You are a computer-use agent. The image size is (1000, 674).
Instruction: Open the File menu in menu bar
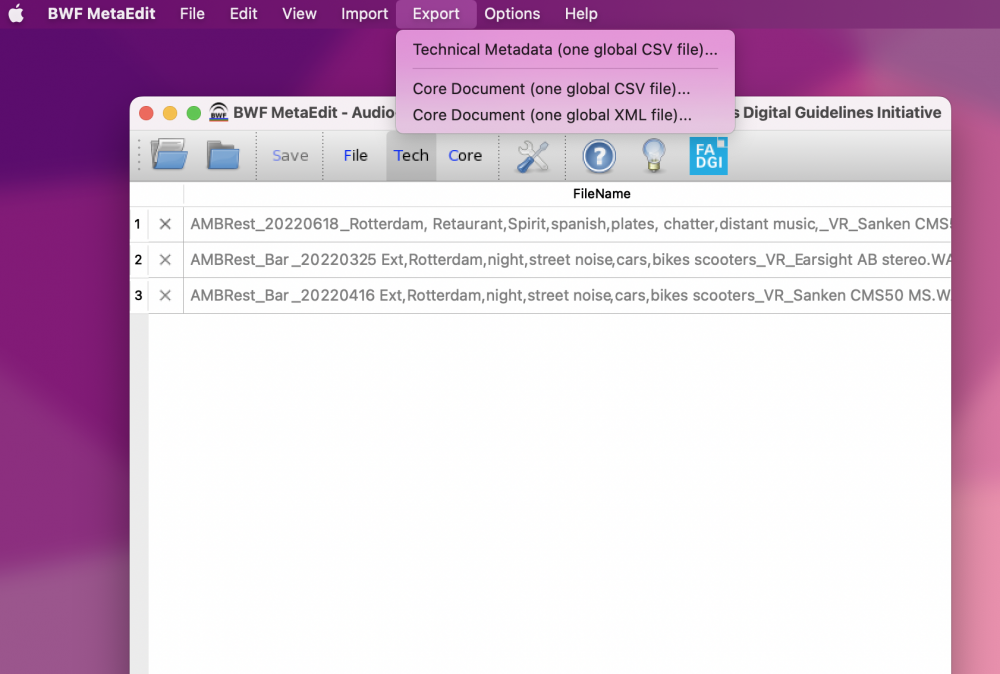click(x=192, y=13)
